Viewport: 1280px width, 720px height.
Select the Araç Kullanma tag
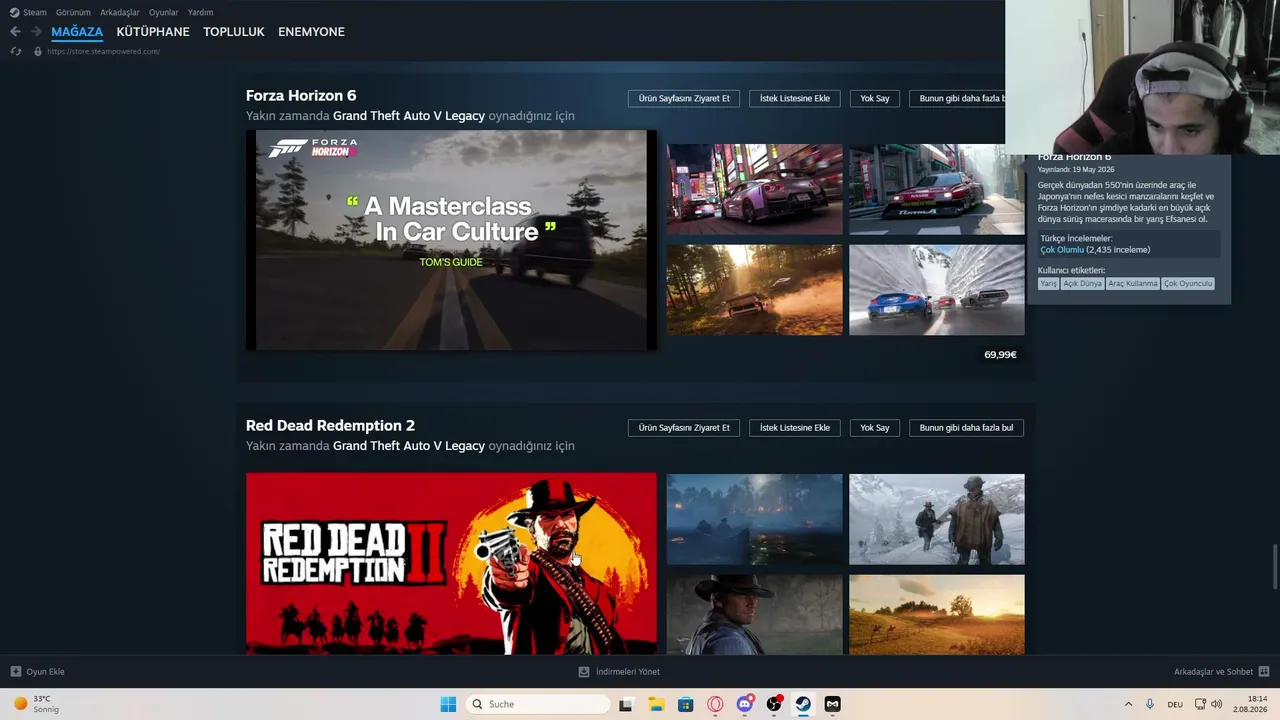(x=1133, y=284)
